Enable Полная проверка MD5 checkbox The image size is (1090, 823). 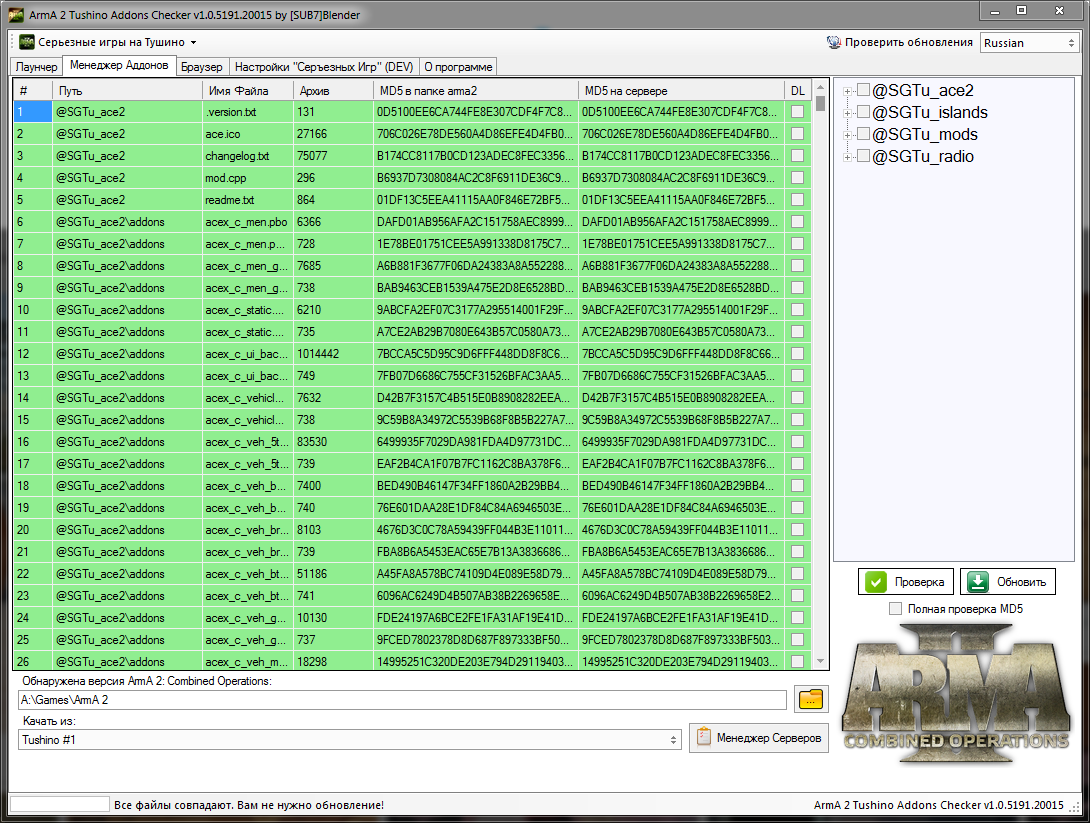point(895,609)
